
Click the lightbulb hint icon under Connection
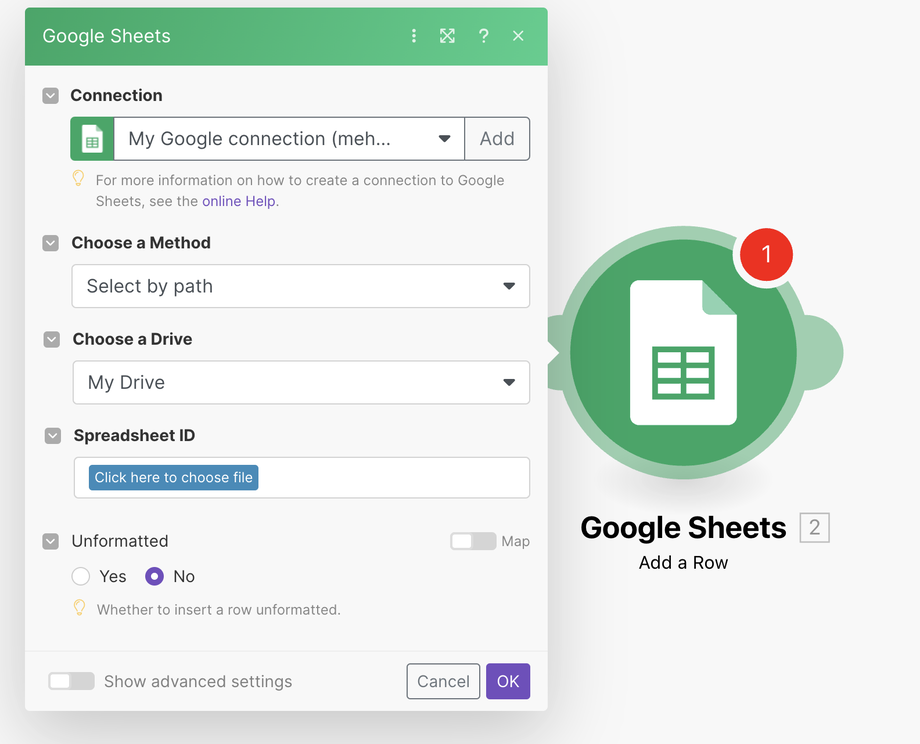[x=78, y=178]
